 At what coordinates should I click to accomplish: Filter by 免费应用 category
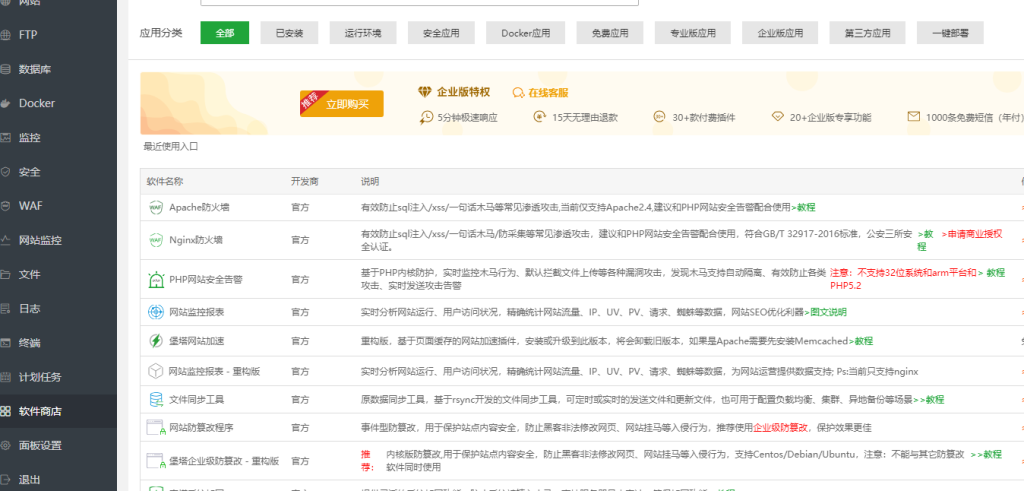[610, 33]
